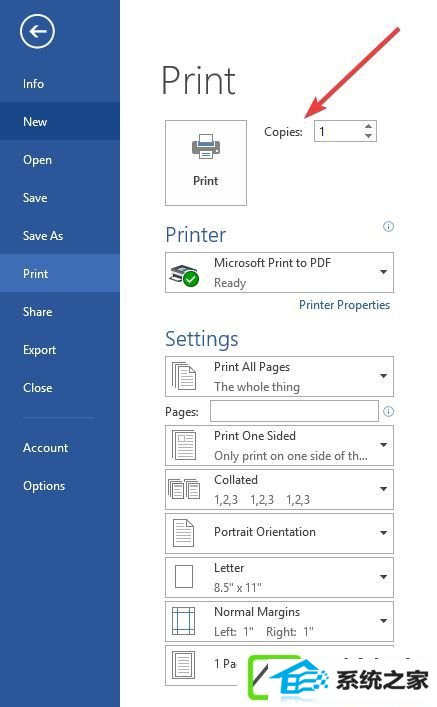Click inside the Pages input field

pos(294,411)
